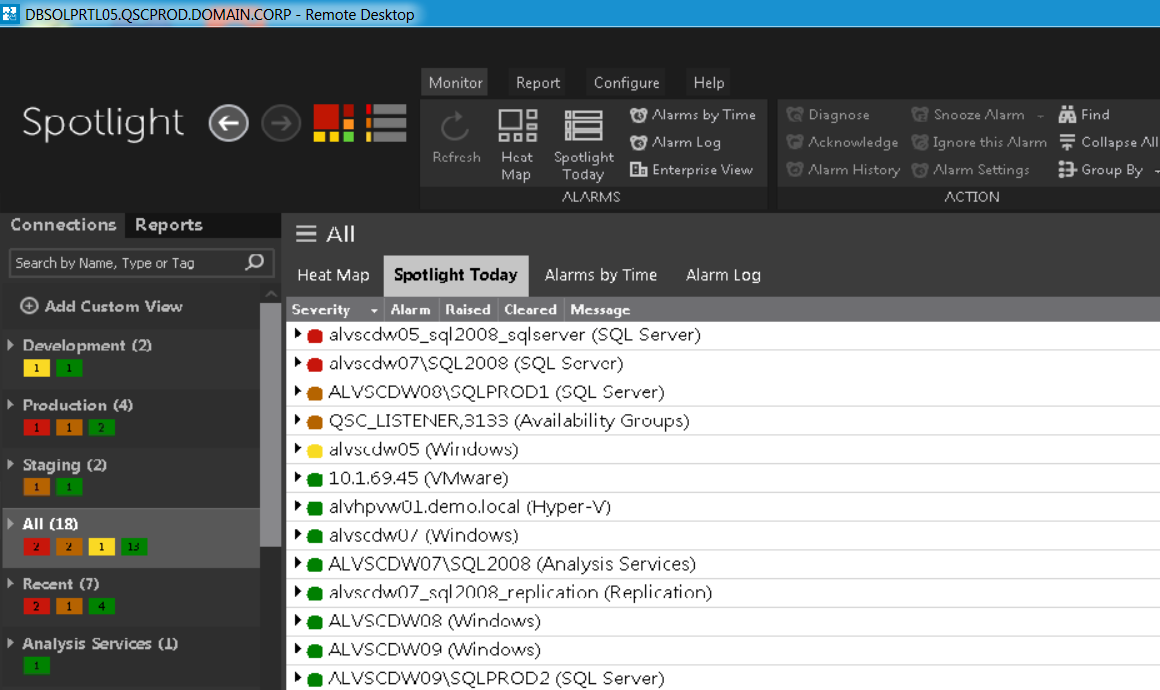Select alvhpvw01.demo.local (Hyper-V) row
The width and height of the screenshot is (1160, 690).
(x=723, y=507)
